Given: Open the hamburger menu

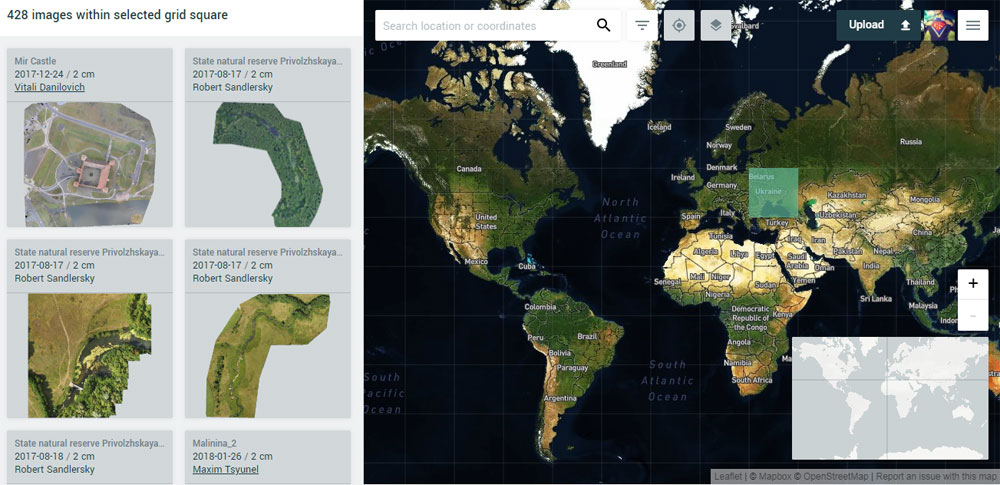Looking at the screenshot, I should 973,26.
